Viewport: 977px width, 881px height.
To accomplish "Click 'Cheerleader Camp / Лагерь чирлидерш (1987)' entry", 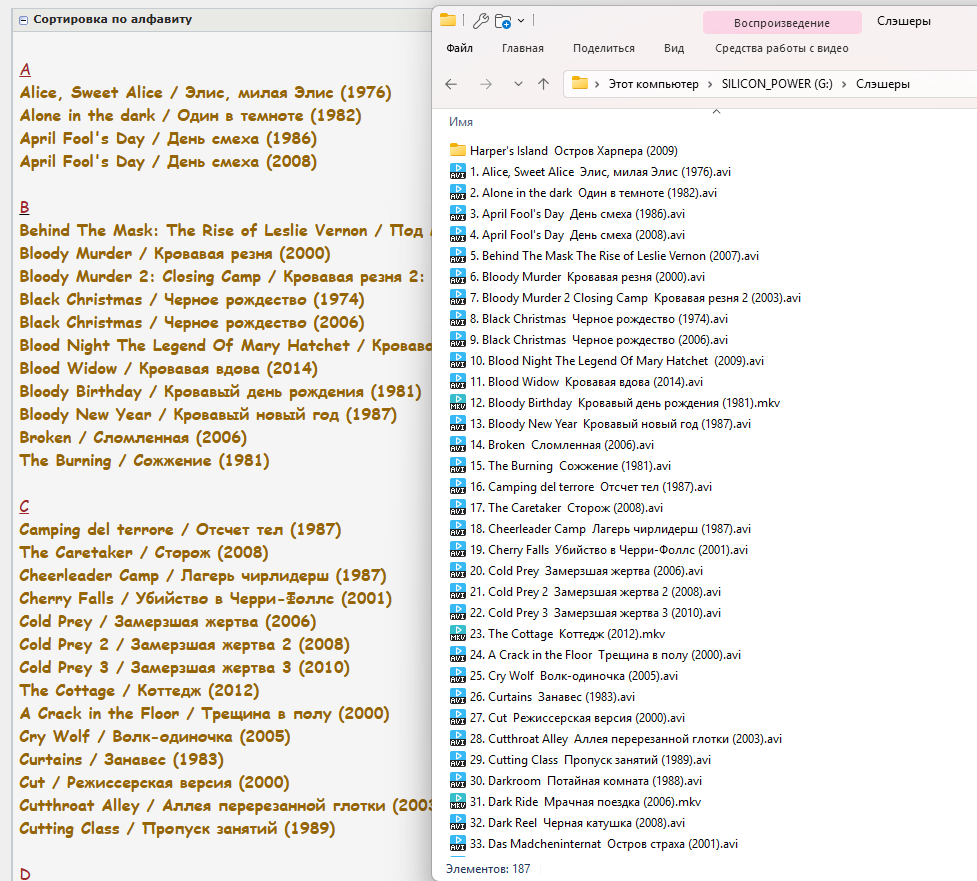I will [203, 576].
